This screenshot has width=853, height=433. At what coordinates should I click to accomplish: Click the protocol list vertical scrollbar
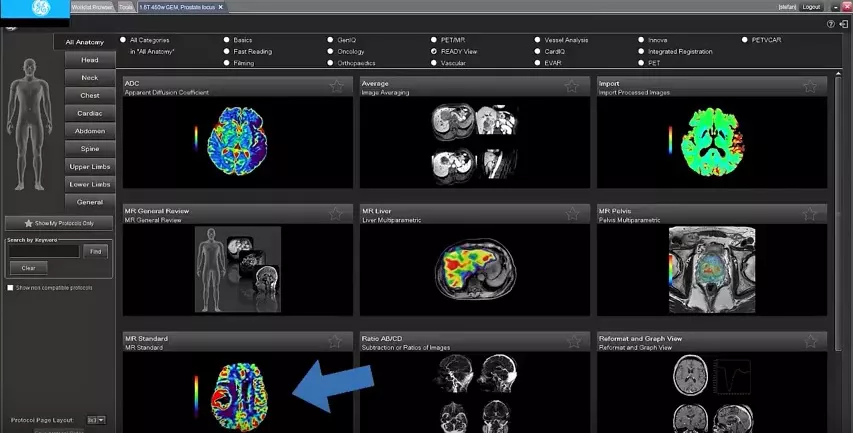(x=838, y=212)
